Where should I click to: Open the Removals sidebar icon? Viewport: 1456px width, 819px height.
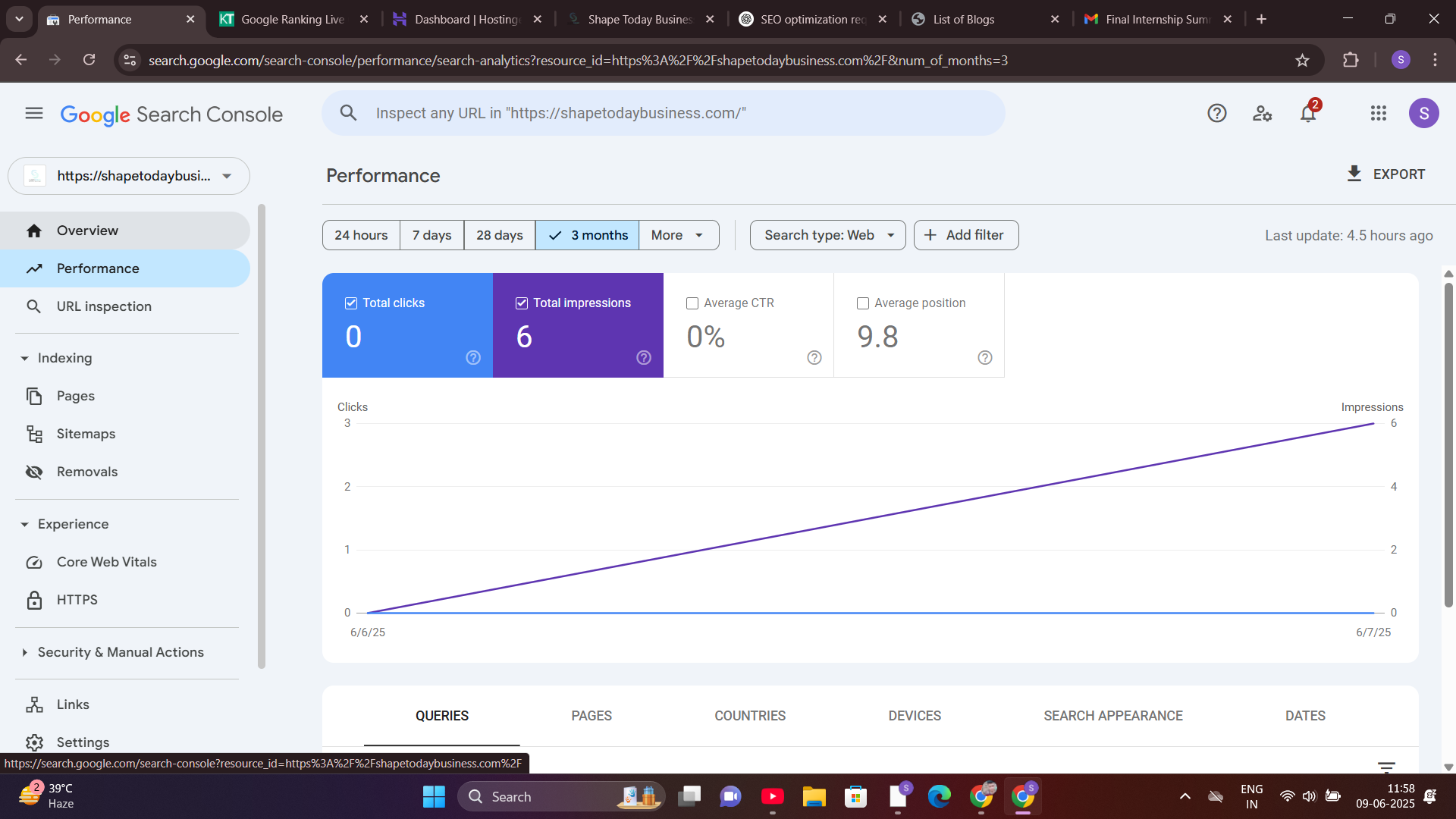(x=34, y=472)
